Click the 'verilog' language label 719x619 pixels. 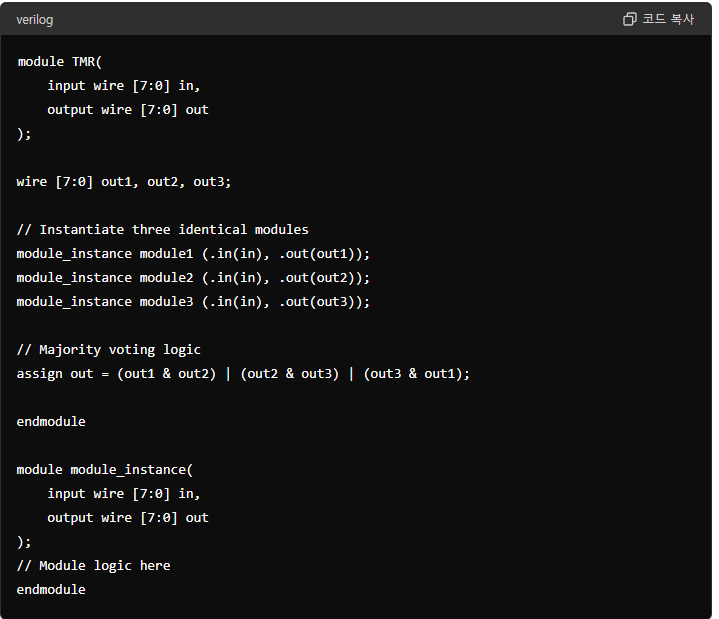[35, 20]
